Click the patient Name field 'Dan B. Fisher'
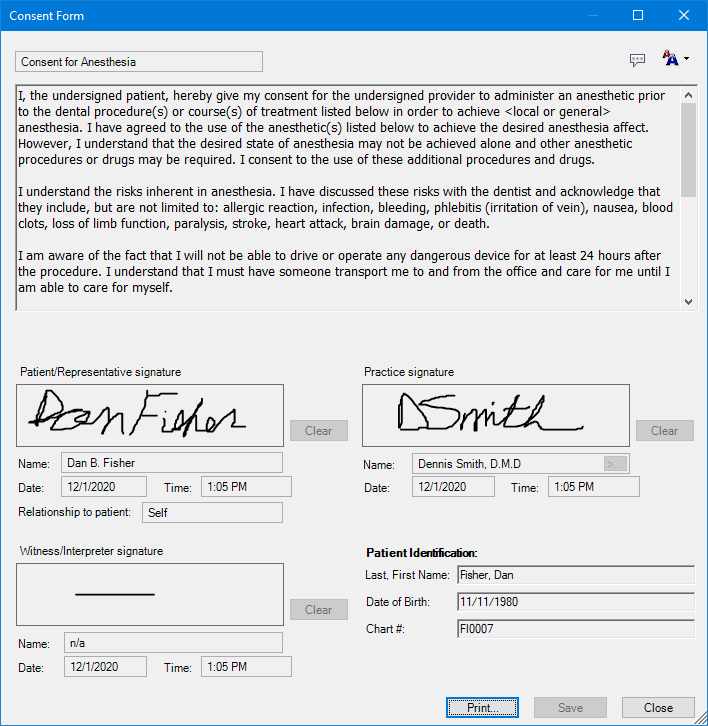This screenshot has height=726, width=708. point(171,463)
